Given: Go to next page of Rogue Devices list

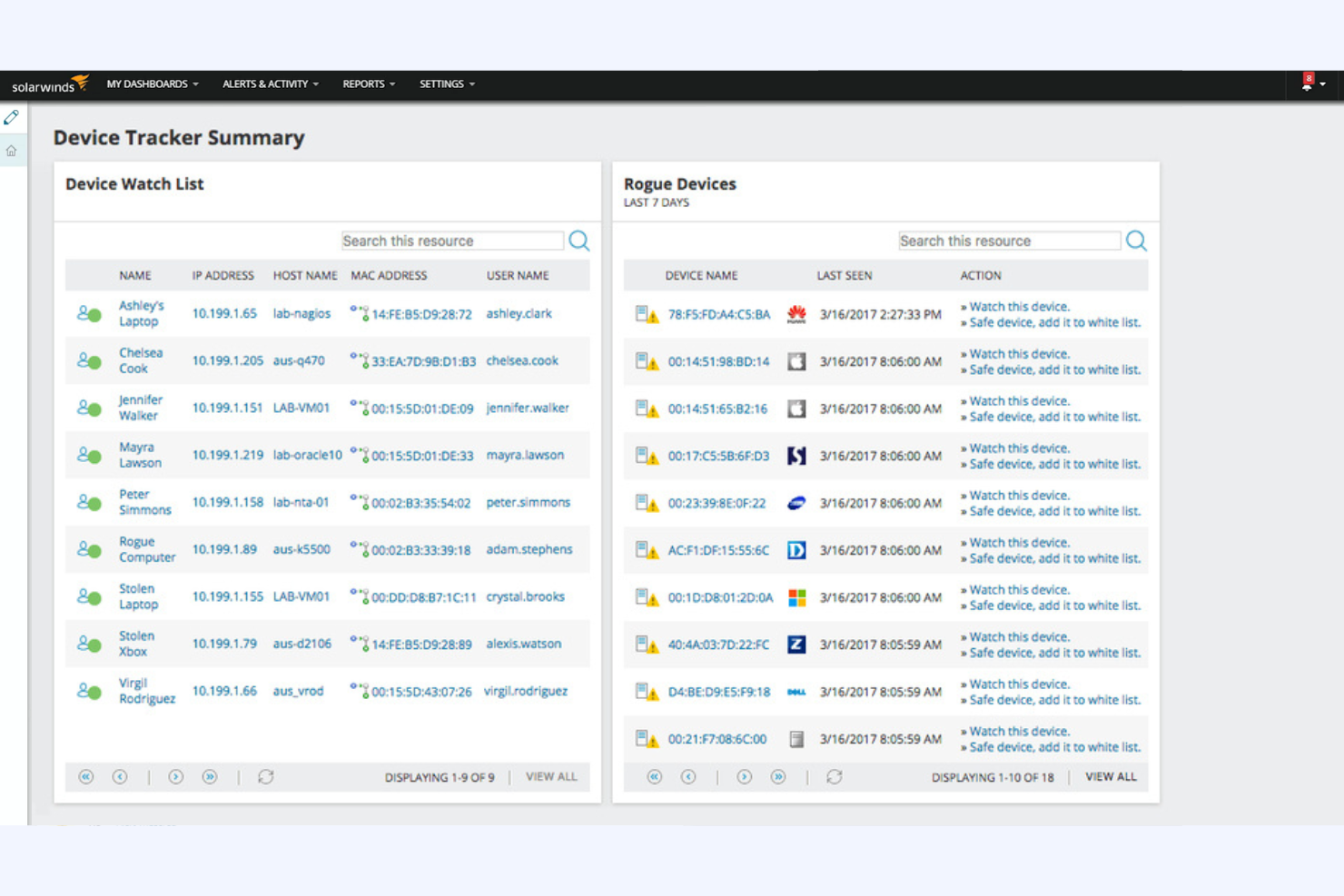Looking at the screenshot, I should [744, 777].
